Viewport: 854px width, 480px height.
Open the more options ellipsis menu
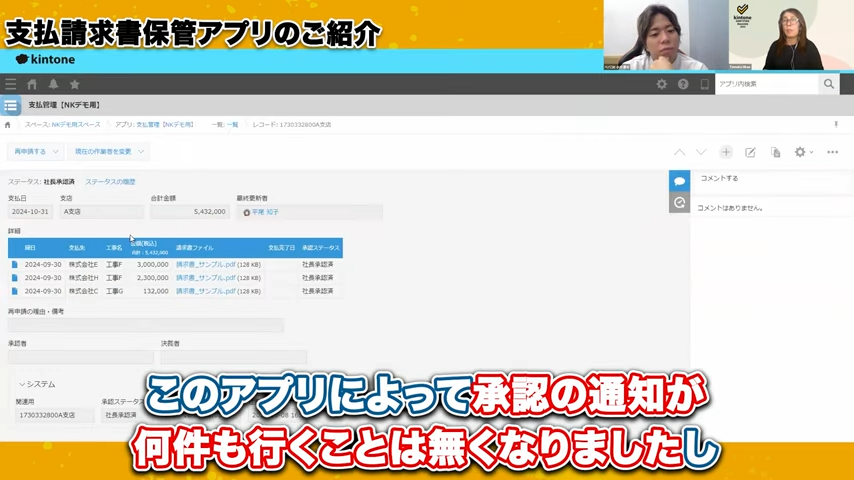[832, 153]
